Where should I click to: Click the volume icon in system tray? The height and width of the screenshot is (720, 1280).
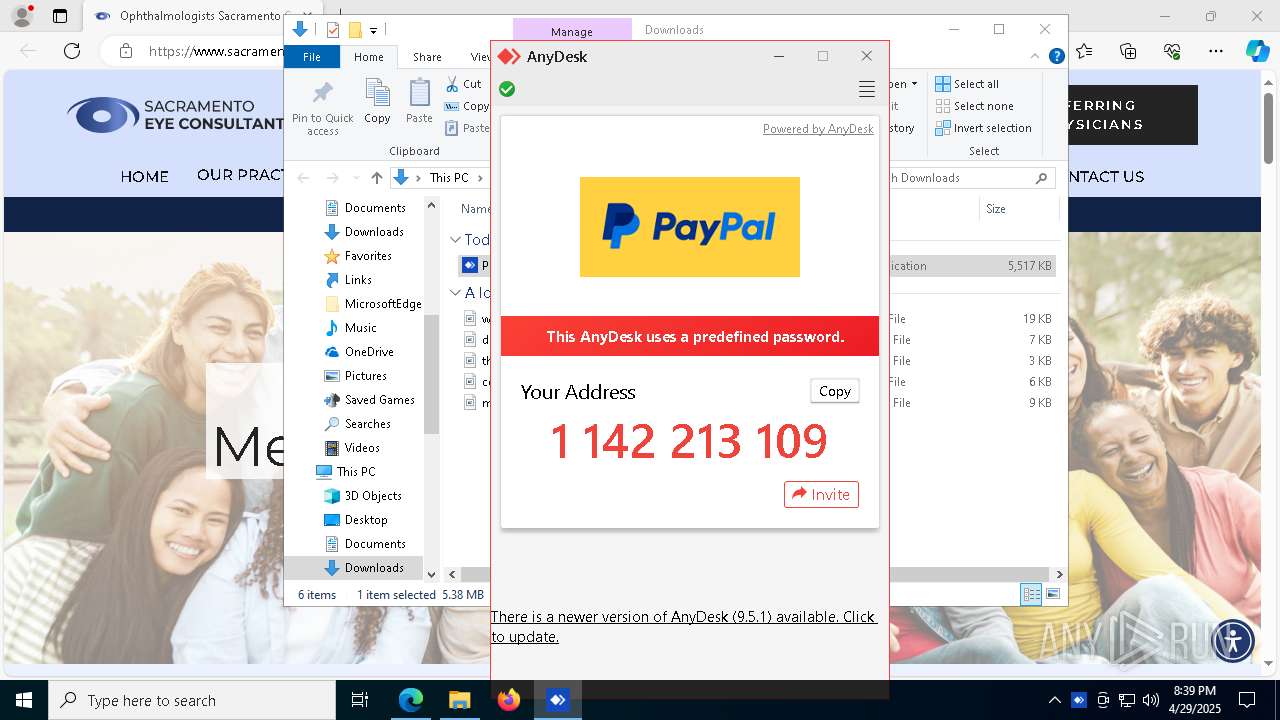(1151, 700)
